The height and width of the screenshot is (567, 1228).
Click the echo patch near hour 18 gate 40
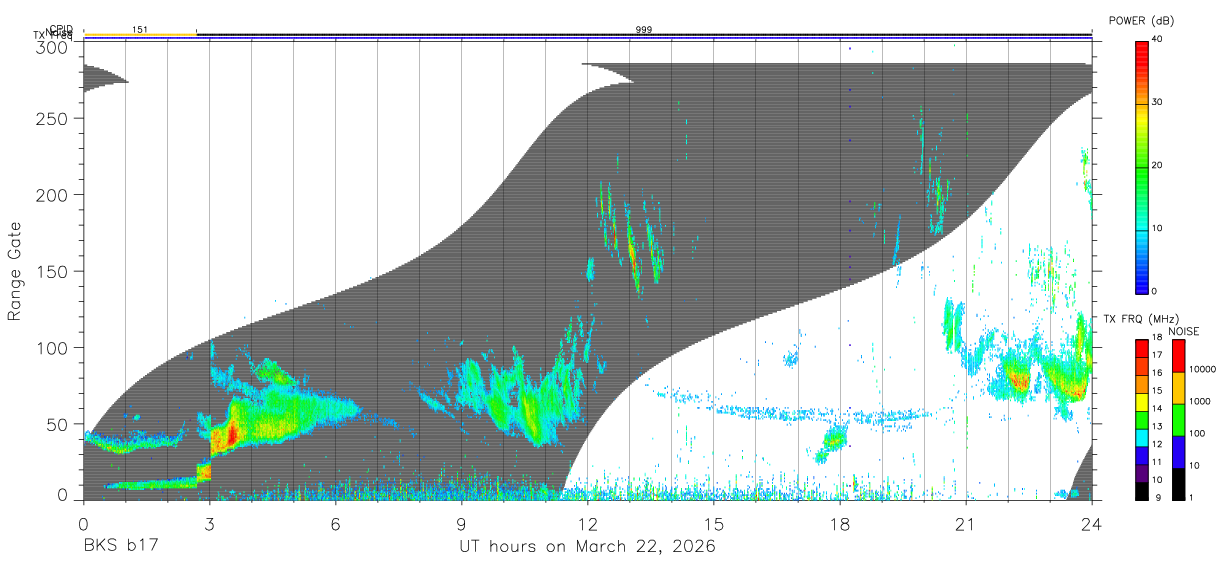(x=835, y=437)
